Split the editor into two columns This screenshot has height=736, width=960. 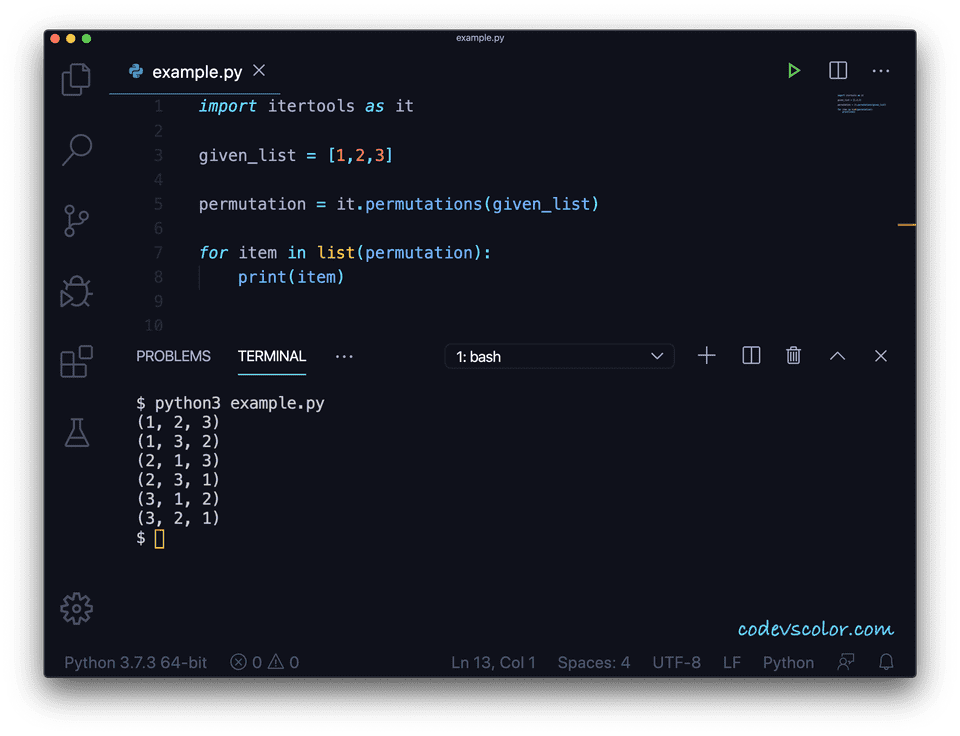point(837,71)
